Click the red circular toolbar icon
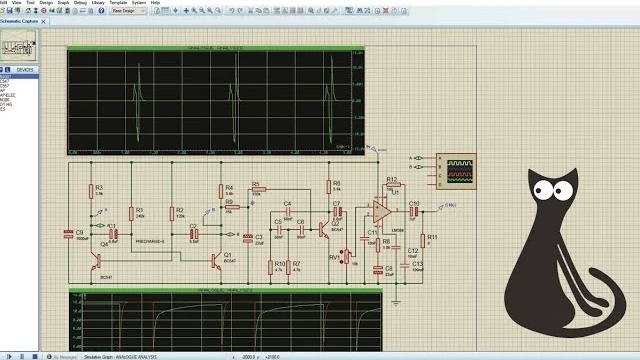The width and height of the screenshot is (640, 360). (x=44, y=11)
